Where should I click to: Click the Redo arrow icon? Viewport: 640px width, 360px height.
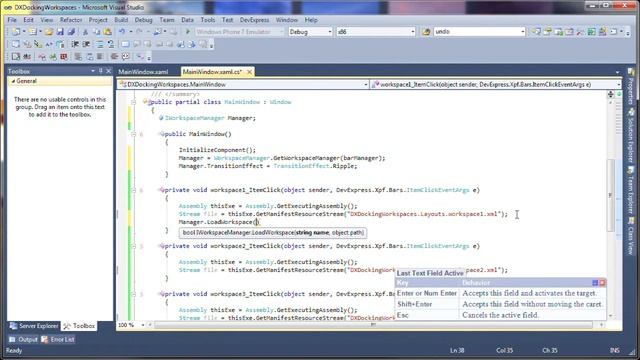point(139,32)
